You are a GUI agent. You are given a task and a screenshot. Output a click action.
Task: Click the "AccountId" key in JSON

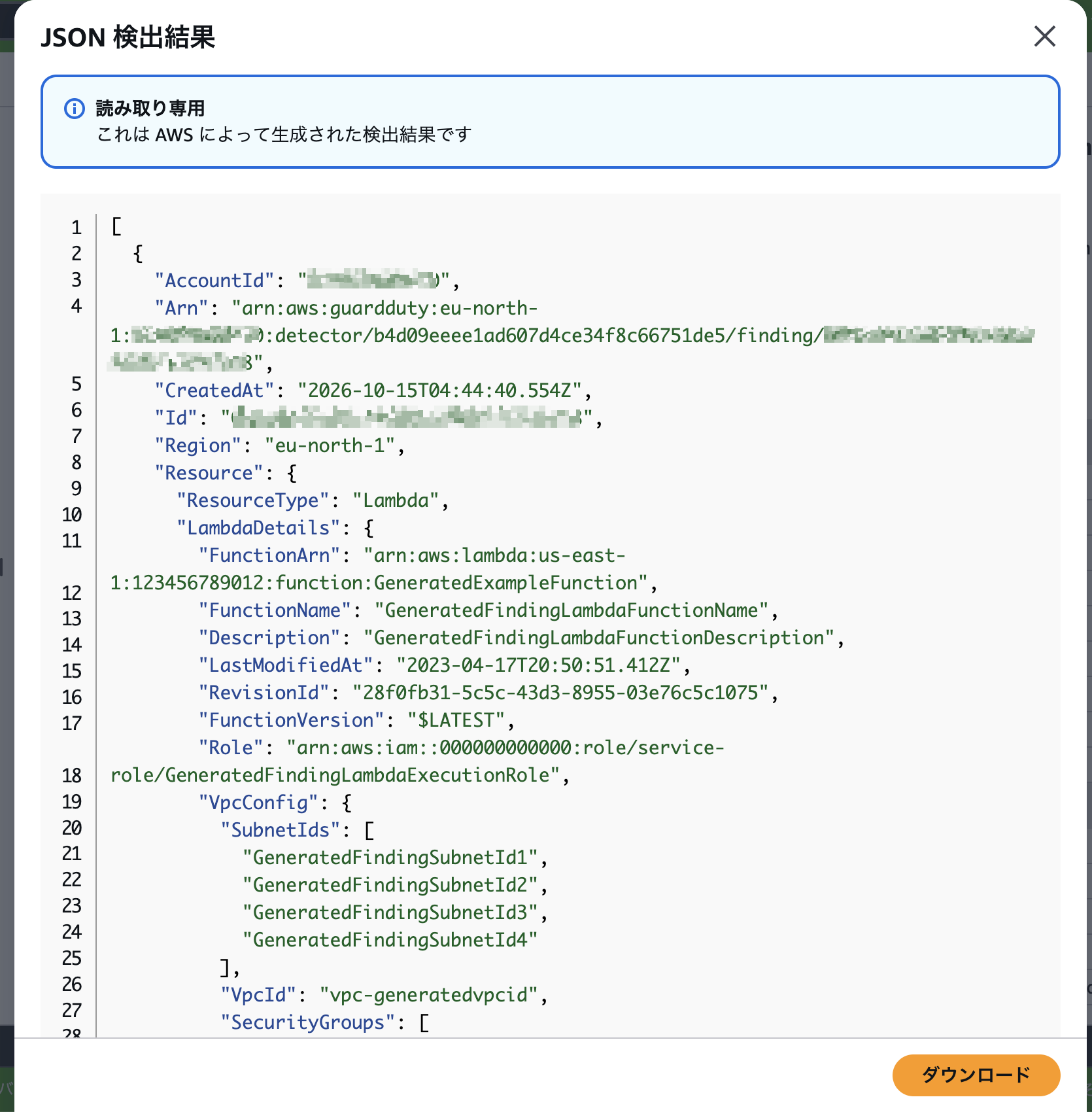[214, 281]
